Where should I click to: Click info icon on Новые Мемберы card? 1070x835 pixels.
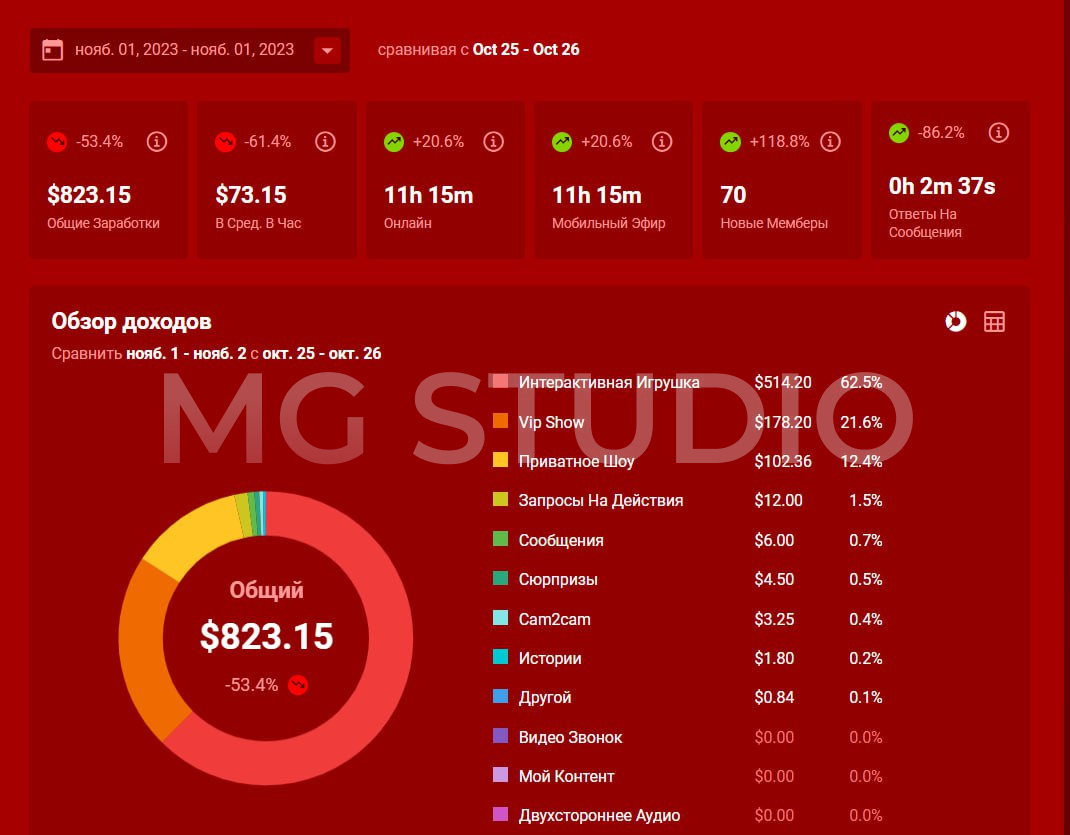[829, 142]
